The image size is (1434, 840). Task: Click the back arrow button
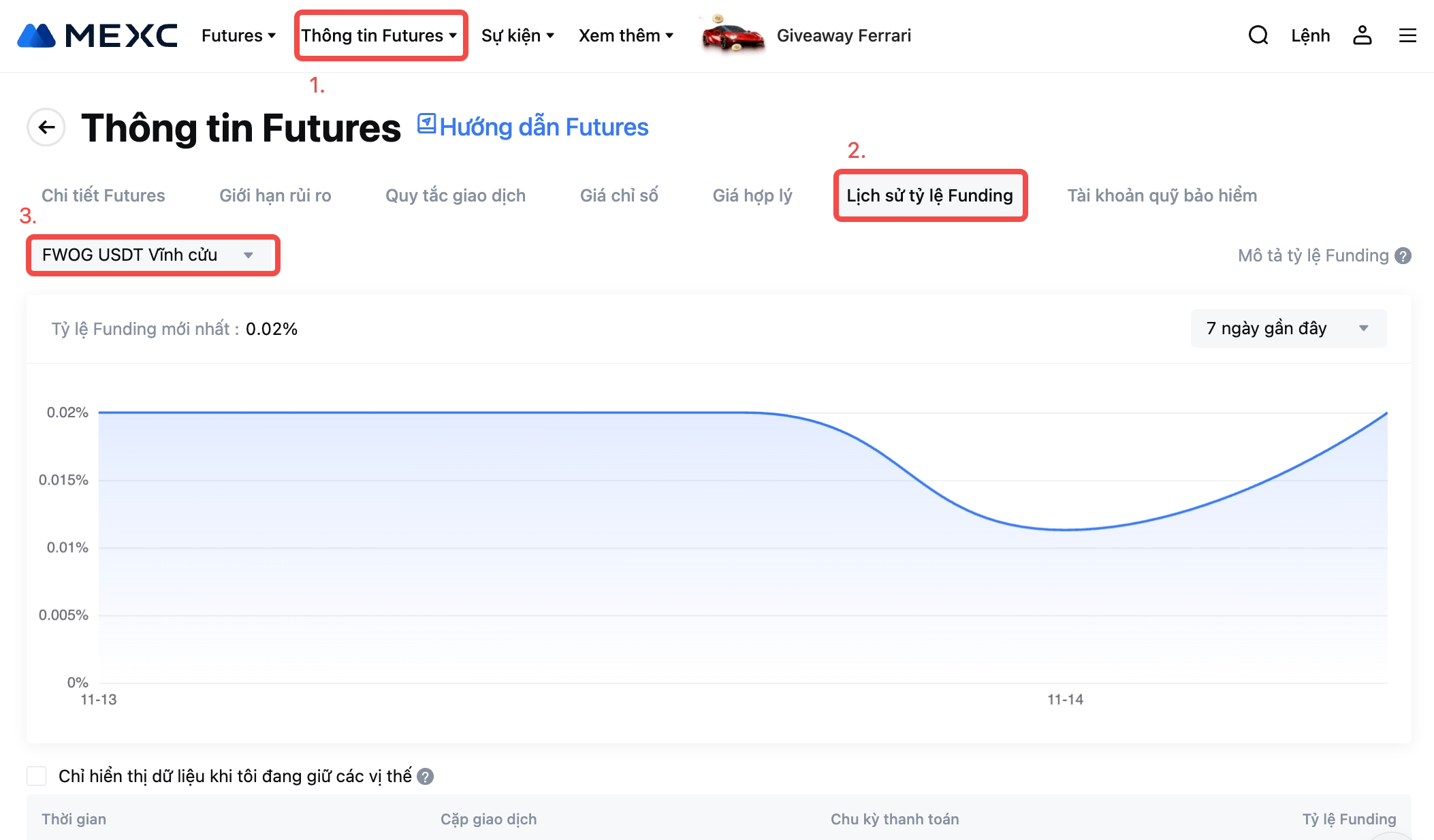pos(46,127)
